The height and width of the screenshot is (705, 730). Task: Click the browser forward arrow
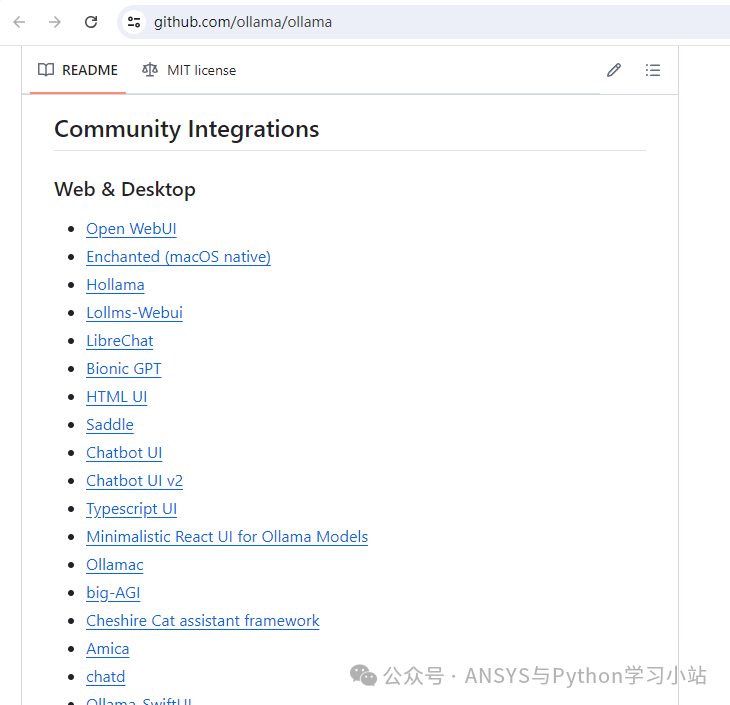pos(55,22)
